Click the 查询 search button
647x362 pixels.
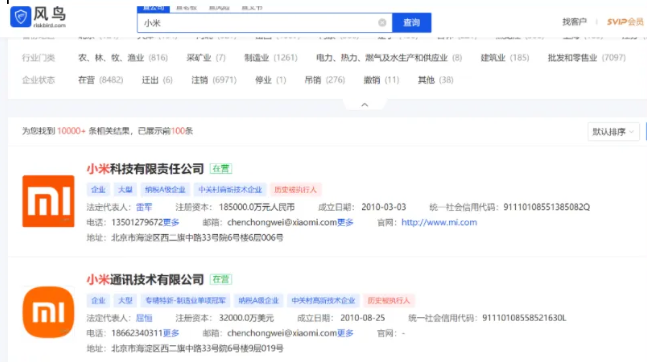[x=411, y=23]
